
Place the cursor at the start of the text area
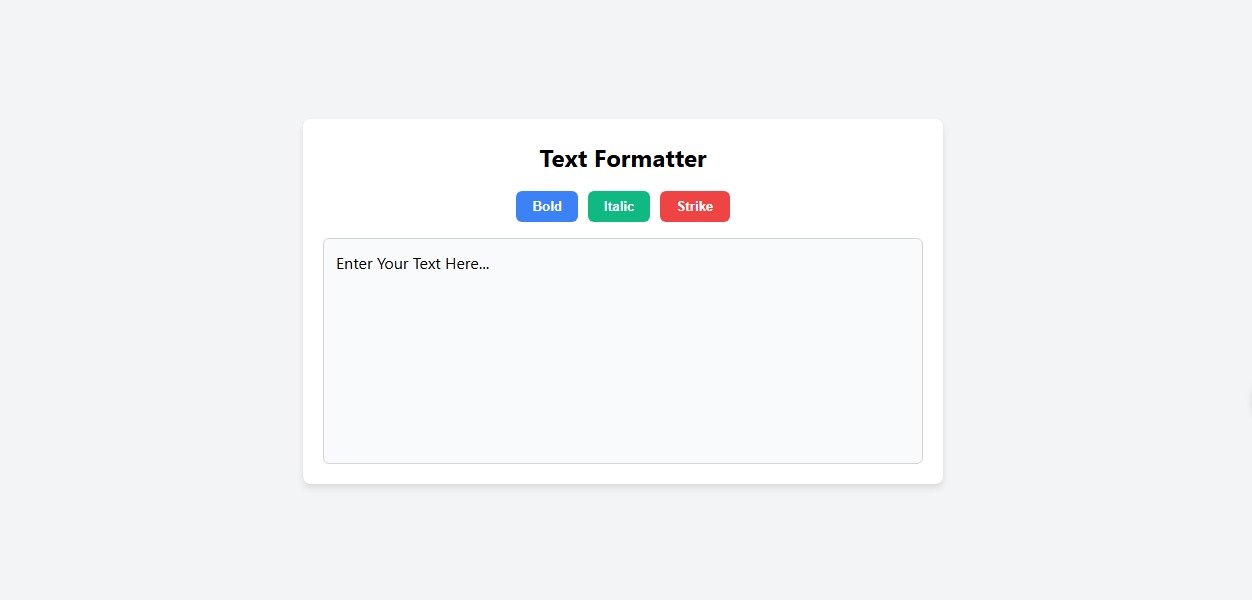coord(337,264)
